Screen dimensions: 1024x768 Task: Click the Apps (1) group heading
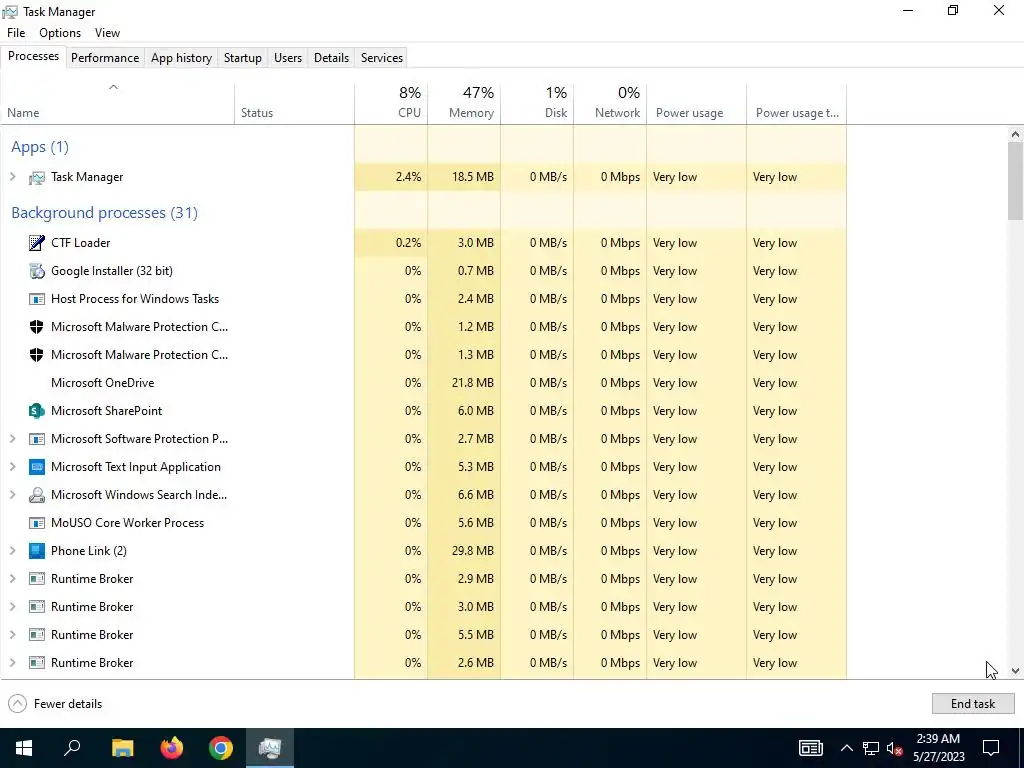[x=40, y=147]
